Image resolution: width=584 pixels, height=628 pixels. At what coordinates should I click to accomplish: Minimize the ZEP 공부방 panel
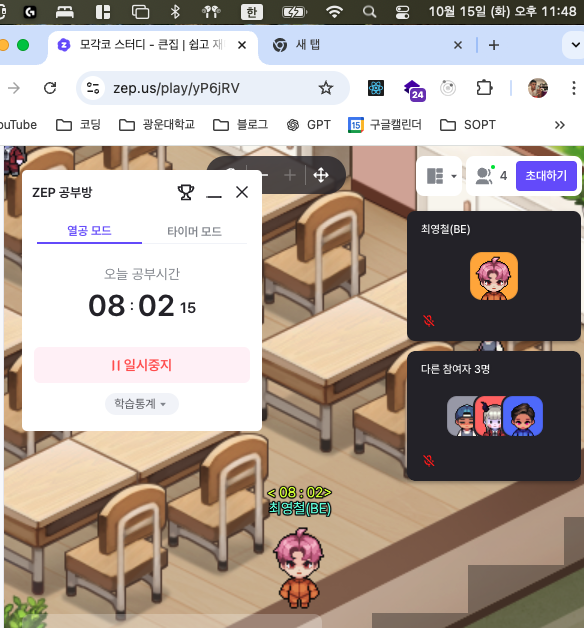214,196
